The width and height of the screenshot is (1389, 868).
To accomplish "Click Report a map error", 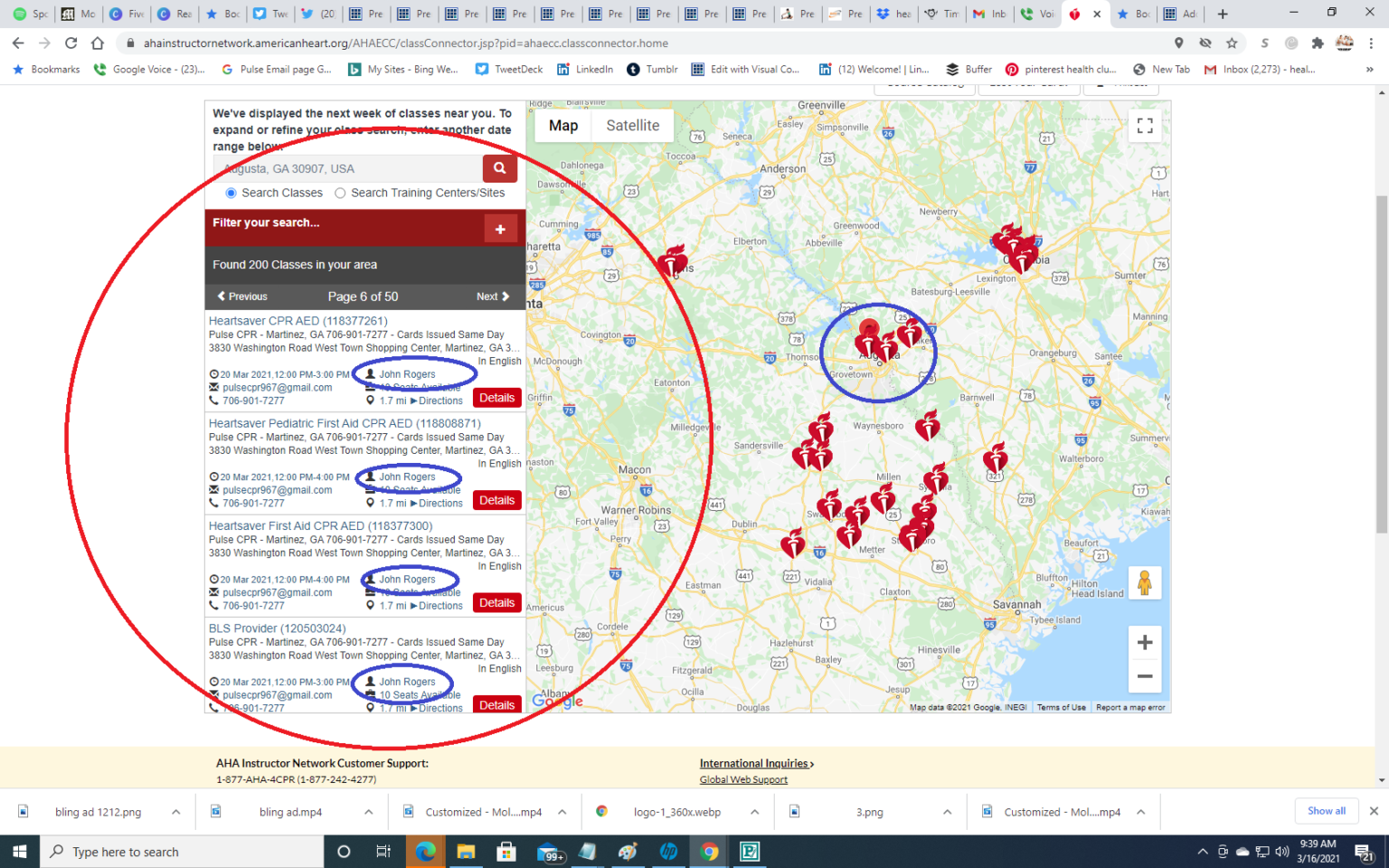I will 1130,707.
